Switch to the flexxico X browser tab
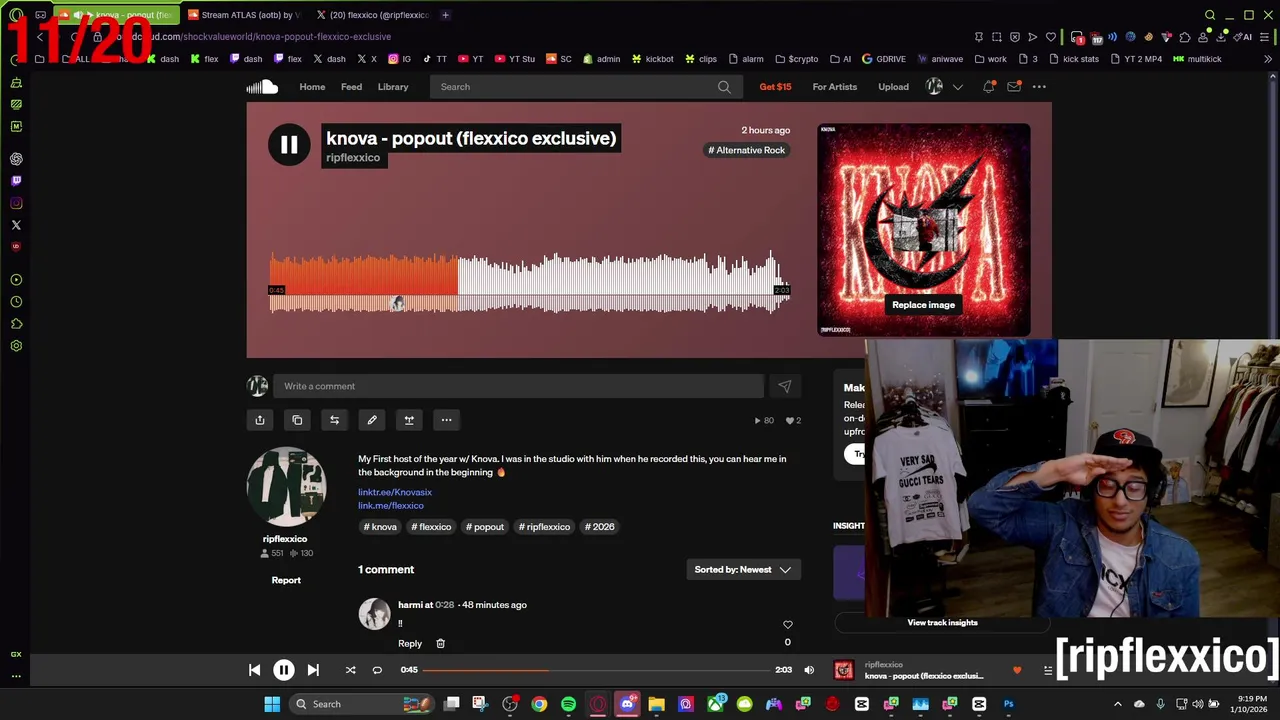 point(373,15)
